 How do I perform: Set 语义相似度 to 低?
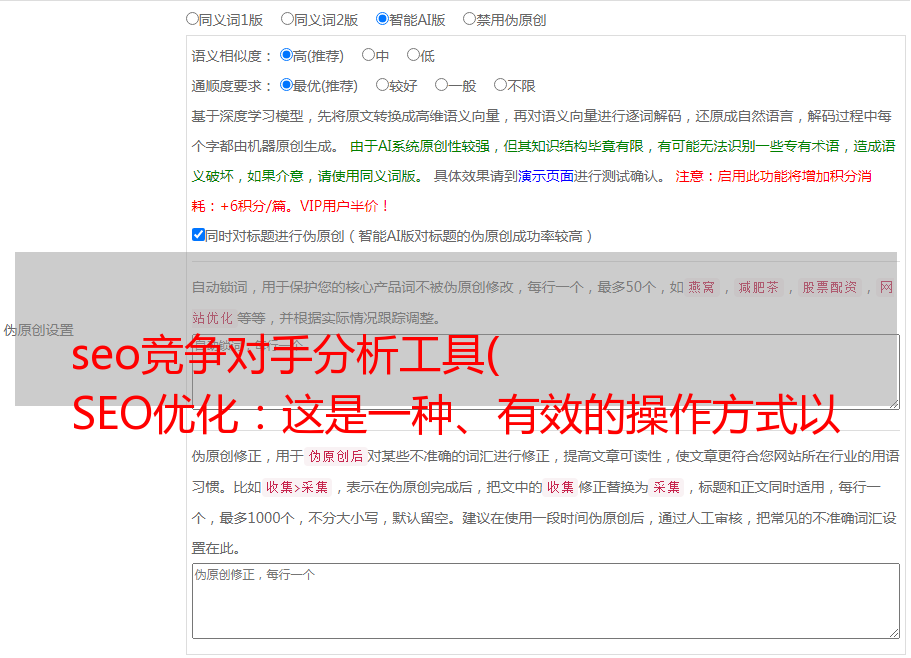[413, 55]
